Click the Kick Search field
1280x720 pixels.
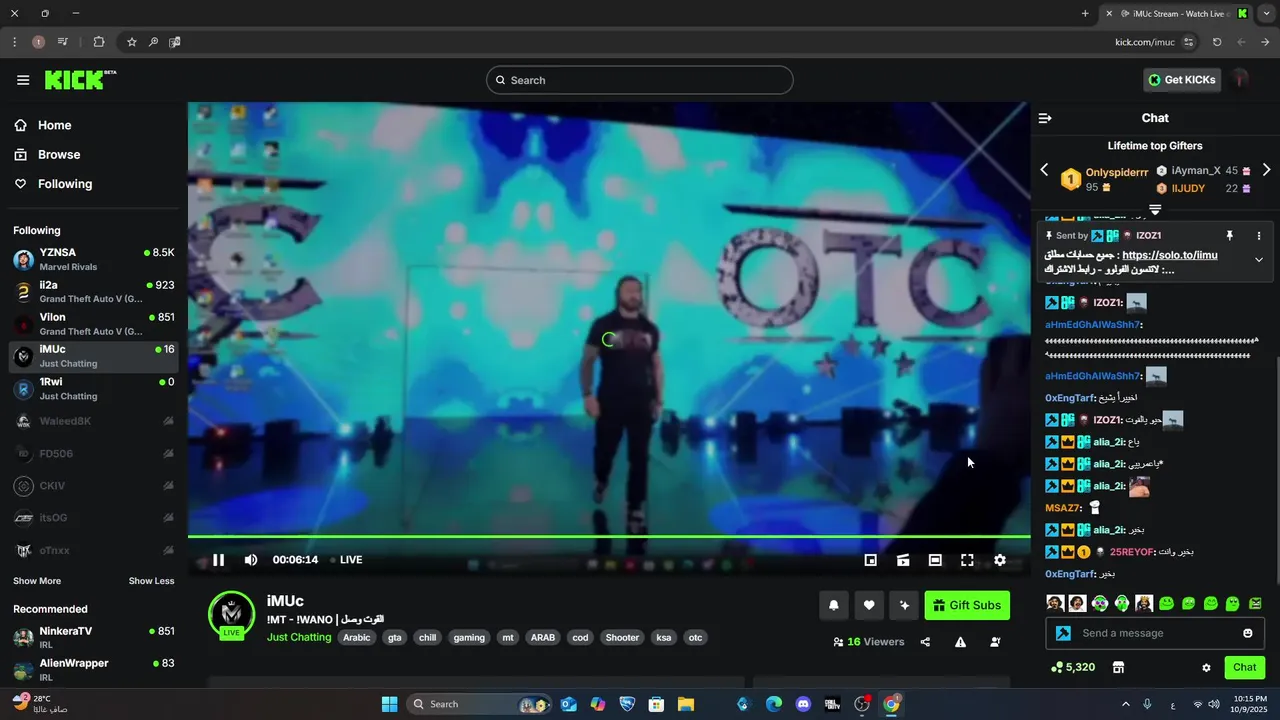coord(640,80)
